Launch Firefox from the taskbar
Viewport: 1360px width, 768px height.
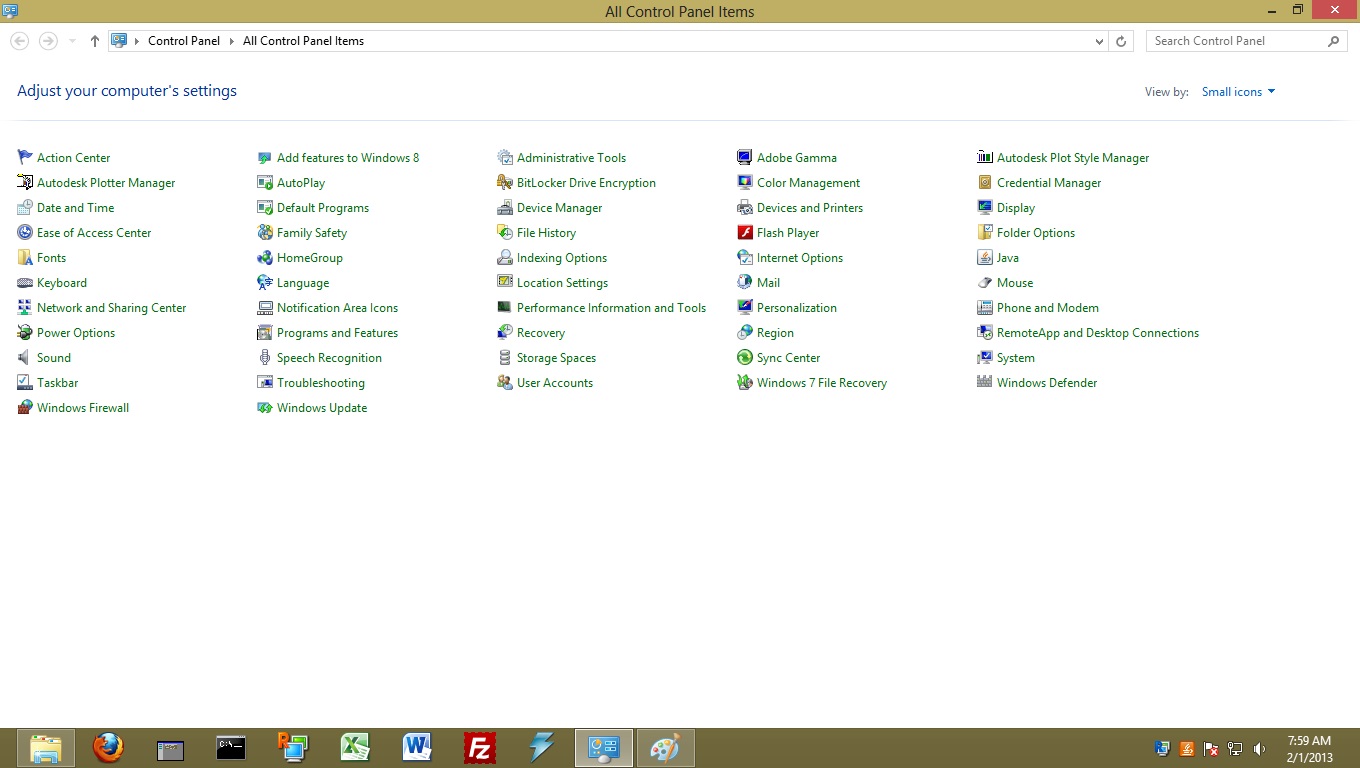[x=107, y=748]
